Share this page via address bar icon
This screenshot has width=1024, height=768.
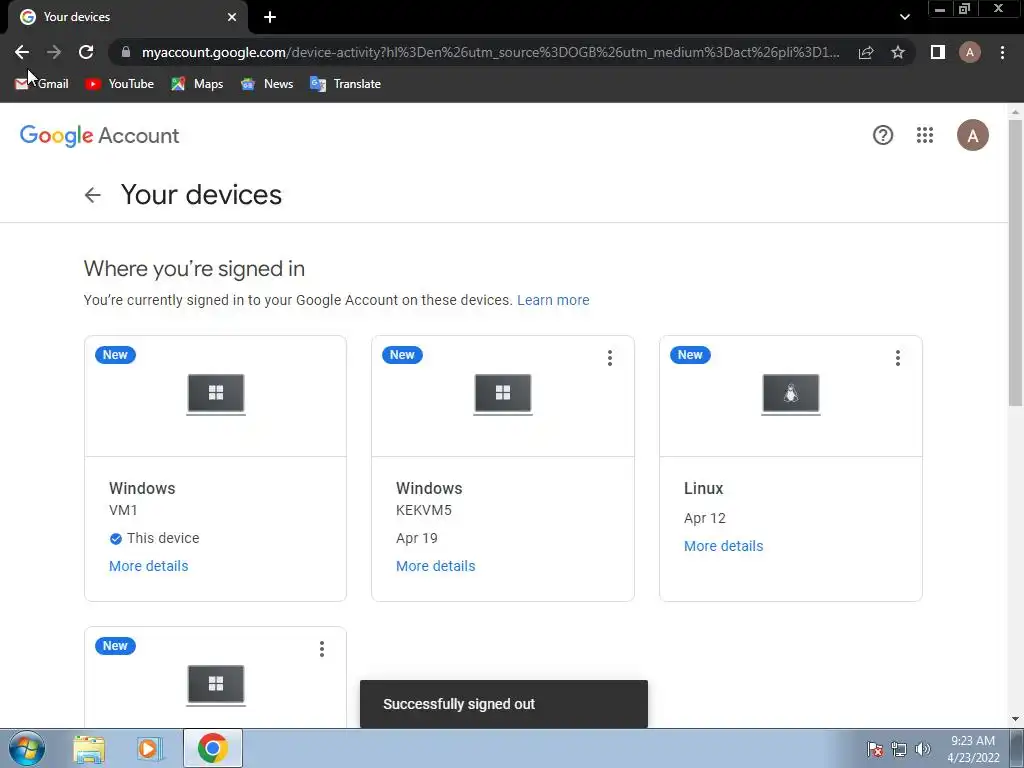866,52
